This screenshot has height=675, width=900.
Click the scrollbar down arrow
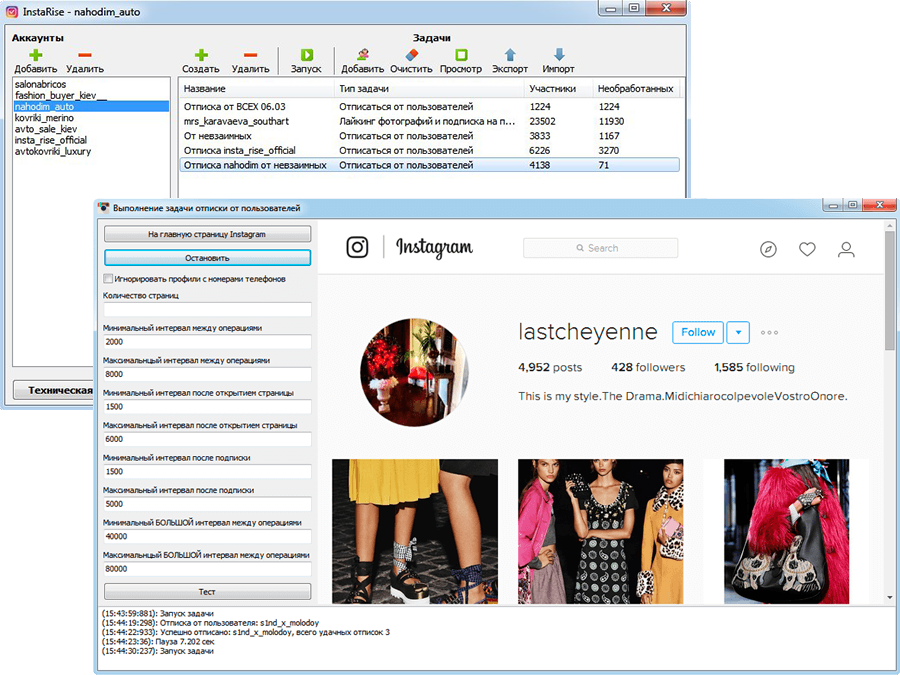pyautogui.click(x=890, y=598)
